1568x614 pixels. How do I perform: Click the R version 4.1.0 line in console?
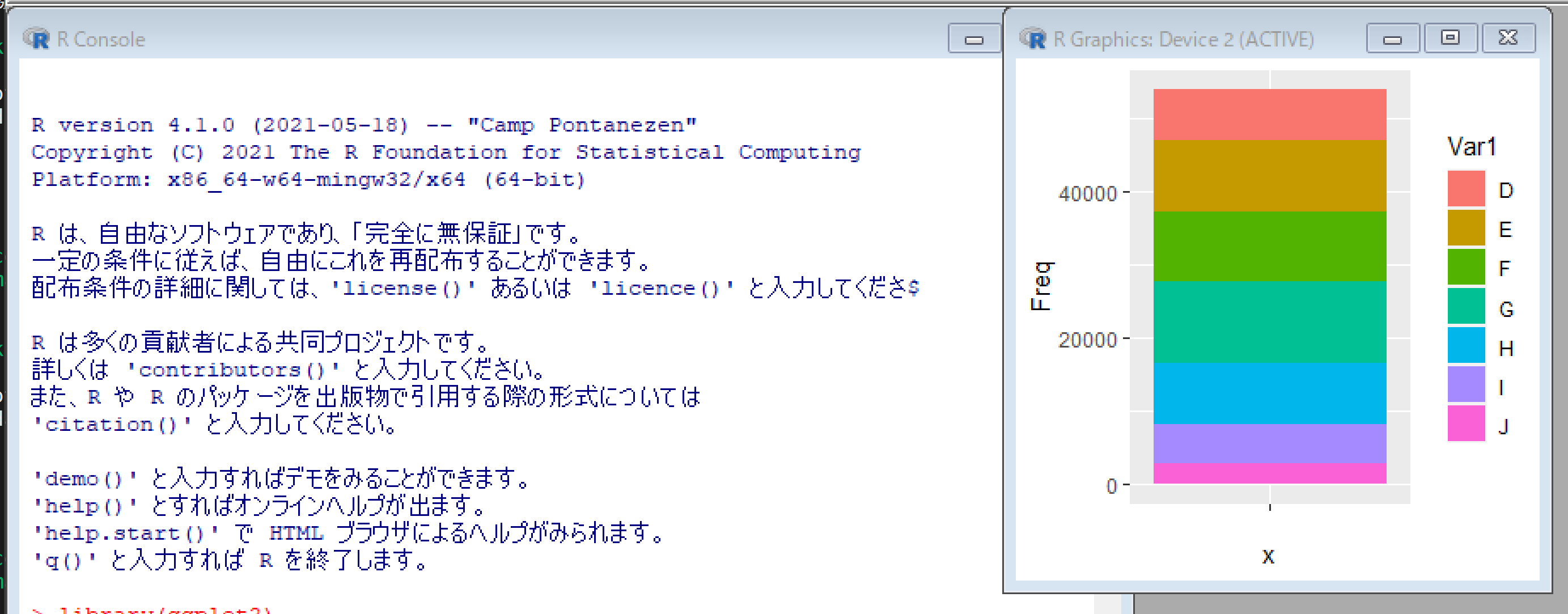coord(364,125)
